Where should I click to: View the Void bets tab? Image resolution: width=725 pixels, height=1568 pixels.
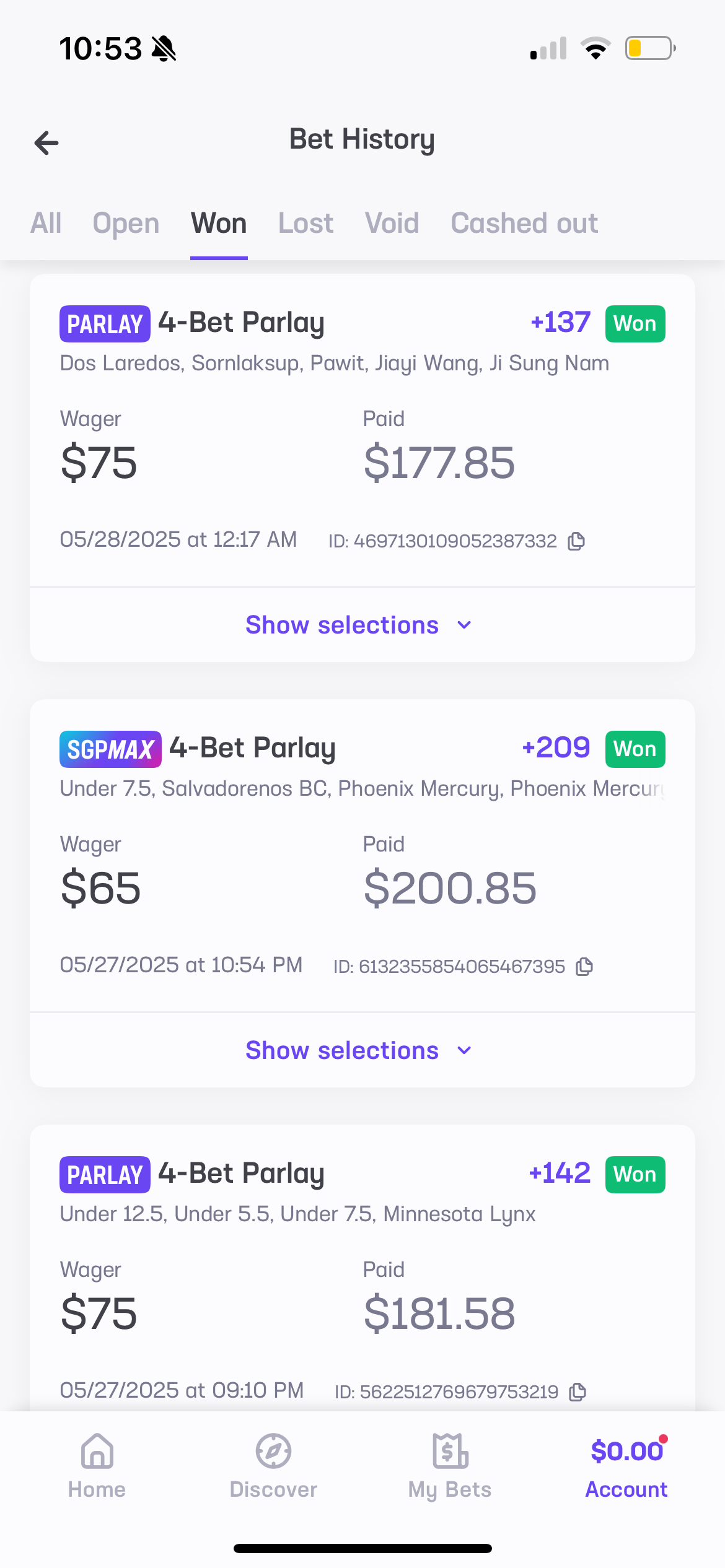pos(392,223)
